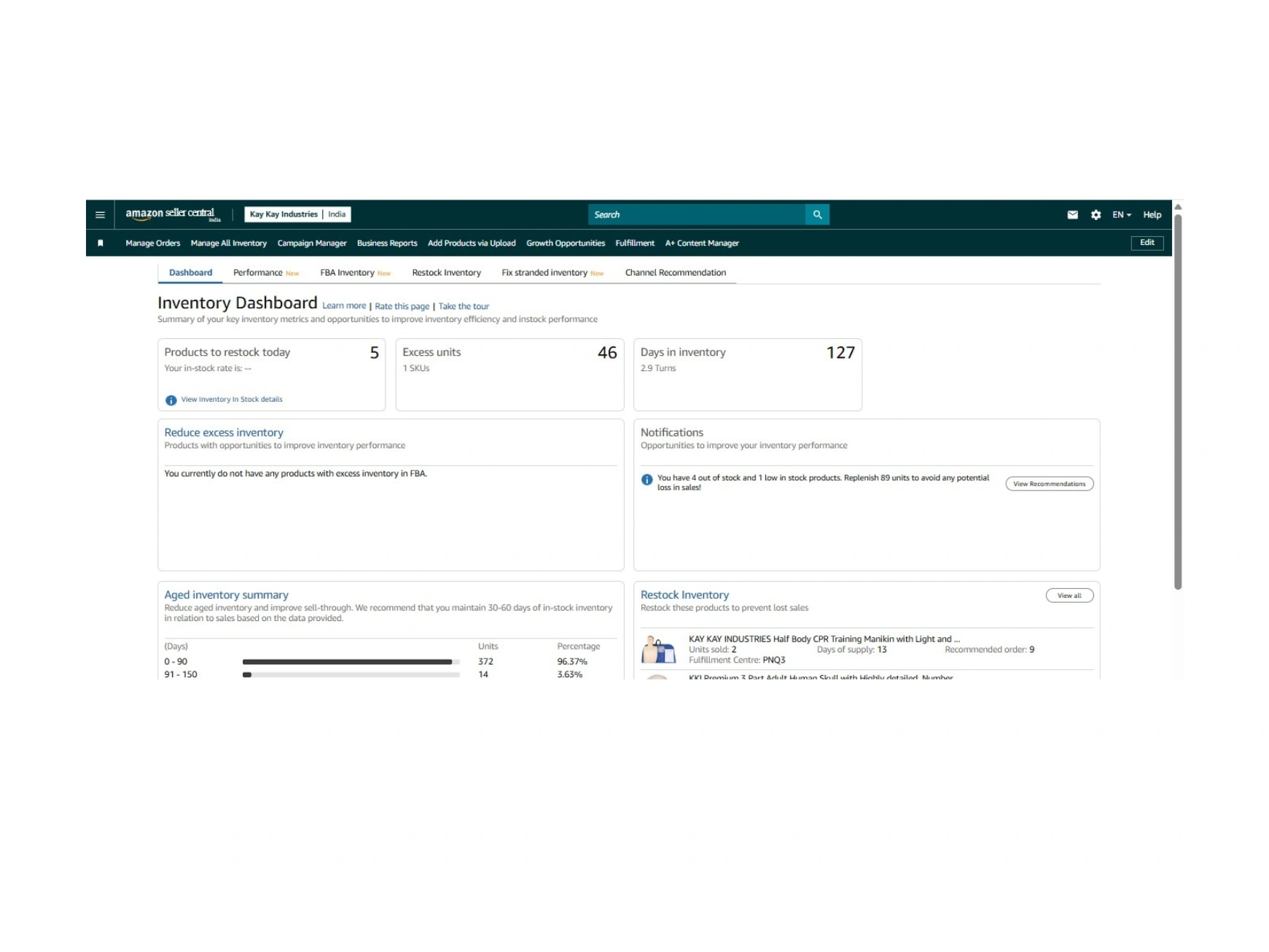Open the settings gear icon
The width and height of the screenshot is (1269, 952).
[x=1096, y=214]
